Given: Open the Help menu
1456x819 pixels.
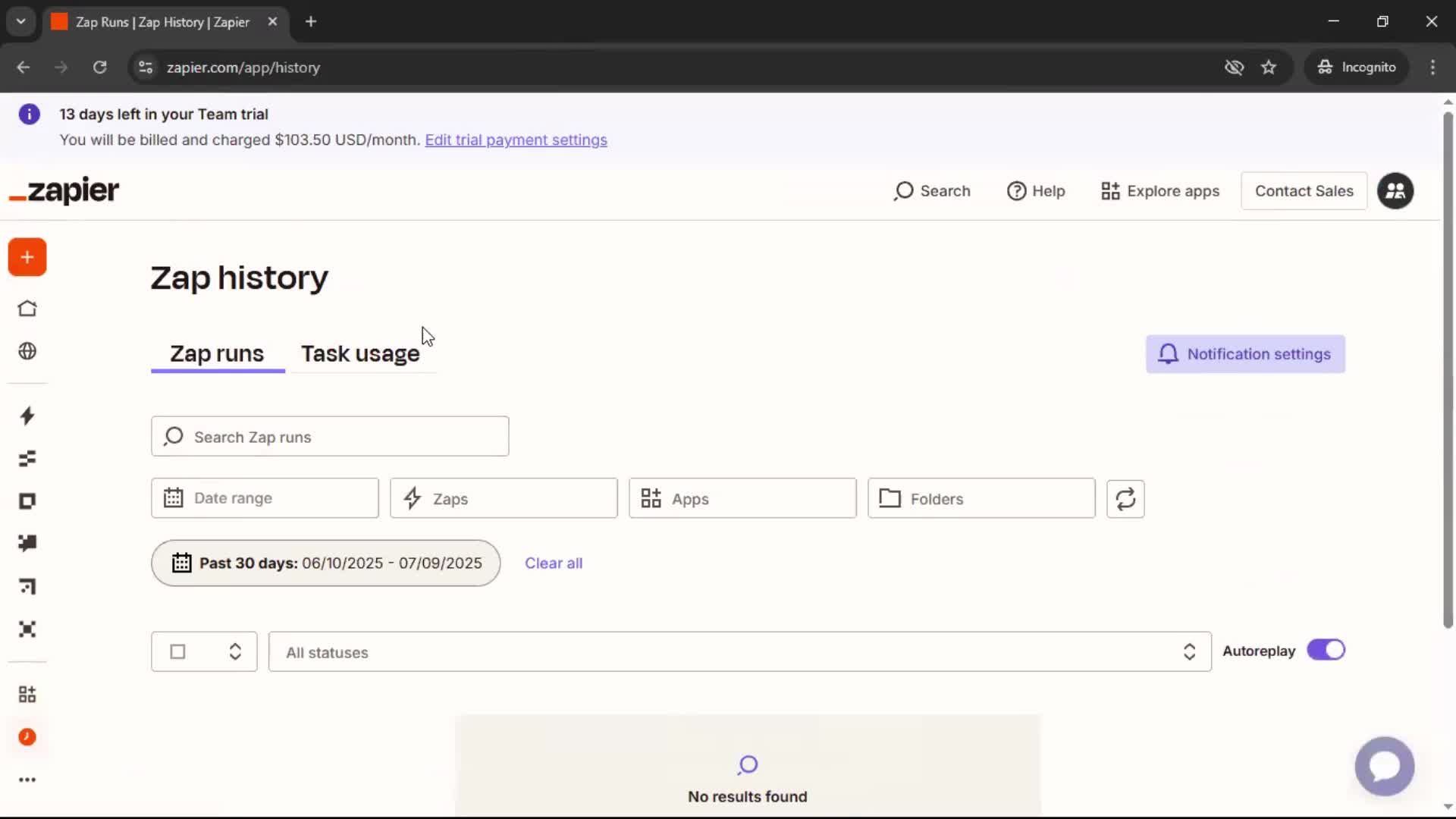Looking at the screenshot, I should point(1036,191).
